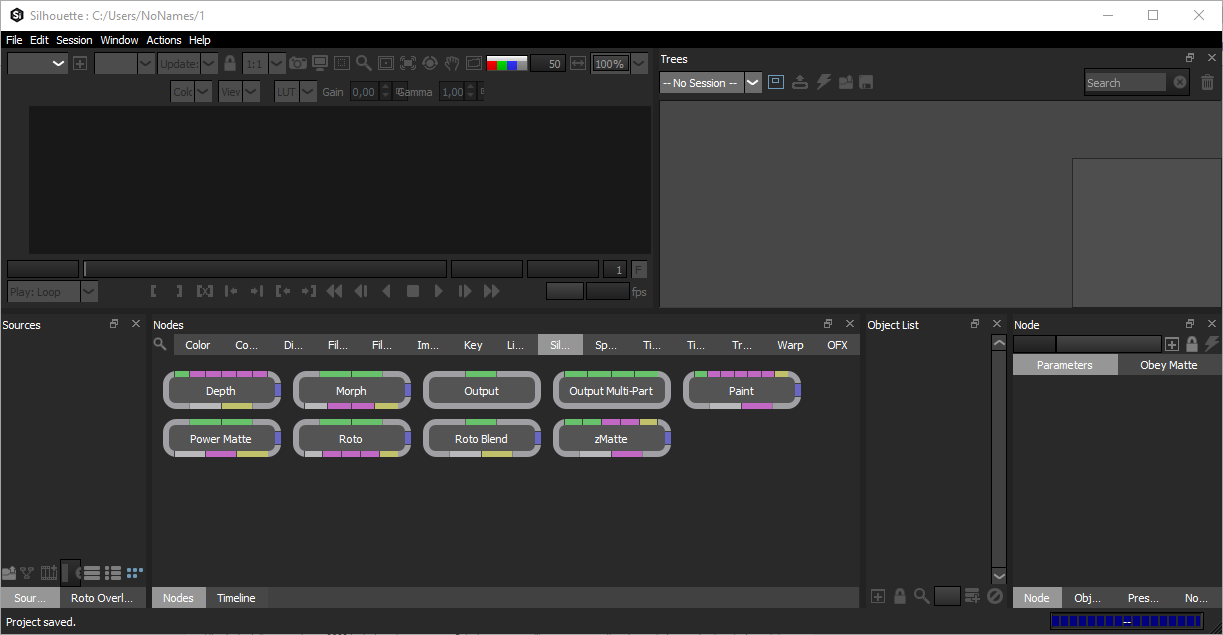Viewport: 1223px width, 635px height.
Task: Click the fit-to-window brackets icon in viewer
Action: pyautogui.click(x=408, y=63)
